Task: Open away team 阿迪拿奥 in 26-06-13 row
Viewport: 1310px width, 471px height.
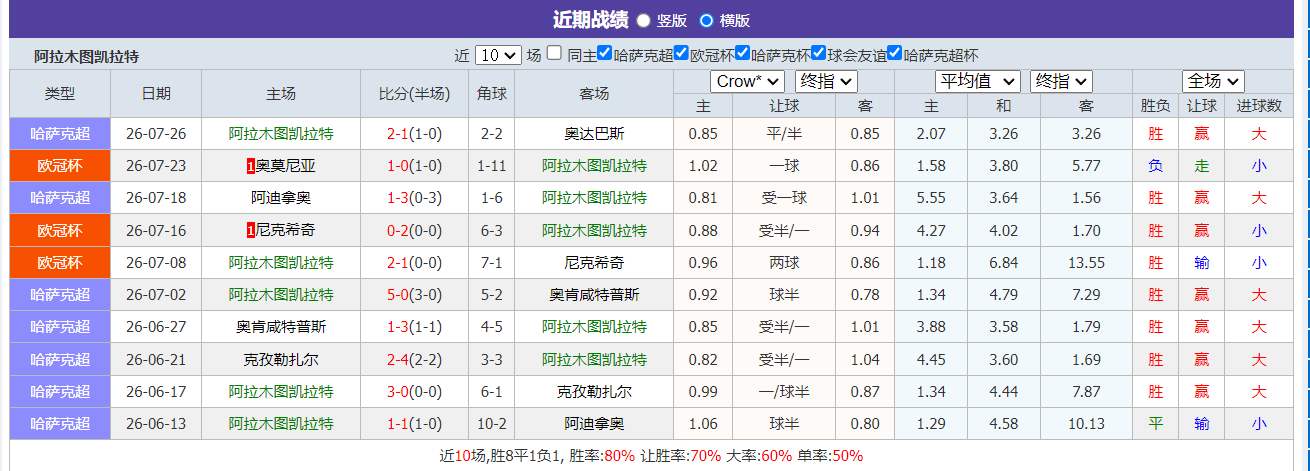Action: [594, 424]
